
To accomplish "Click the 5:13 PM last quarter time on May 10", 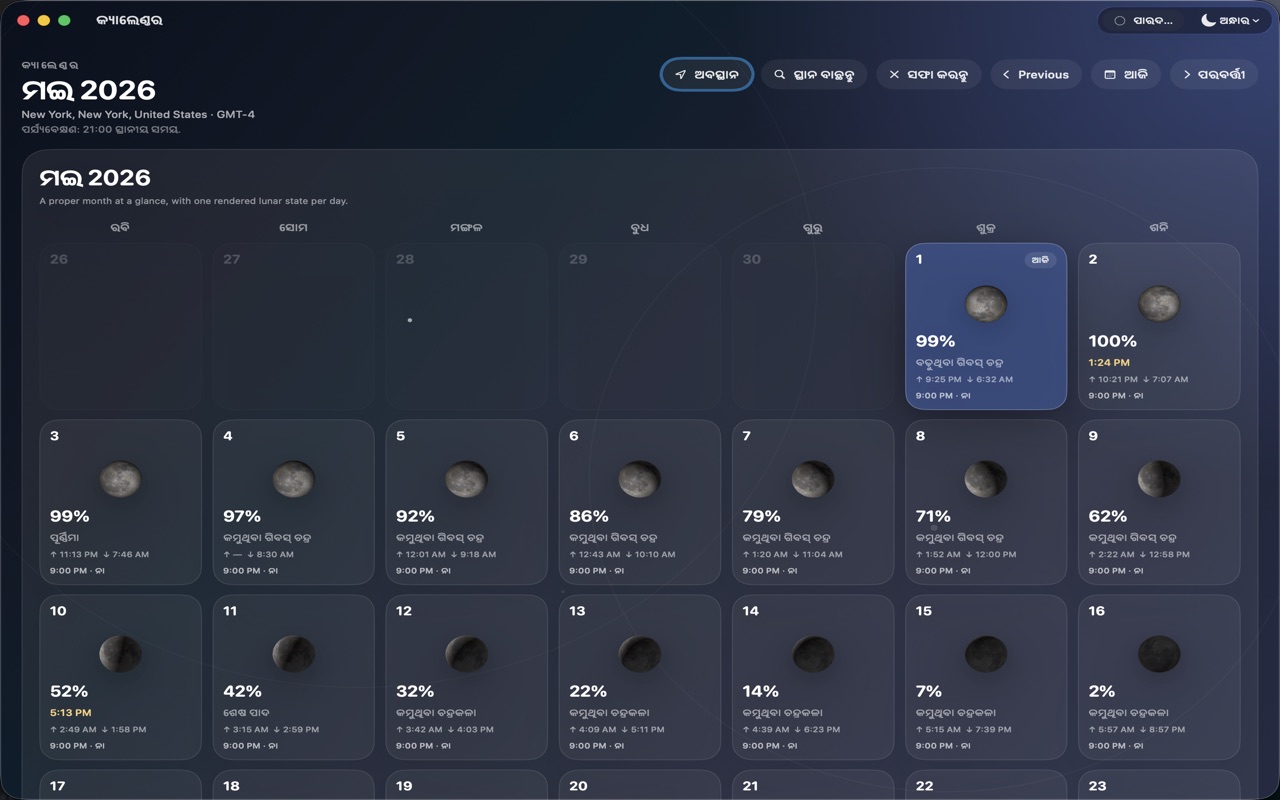I will pyautogui.click(x=70, y=713).
